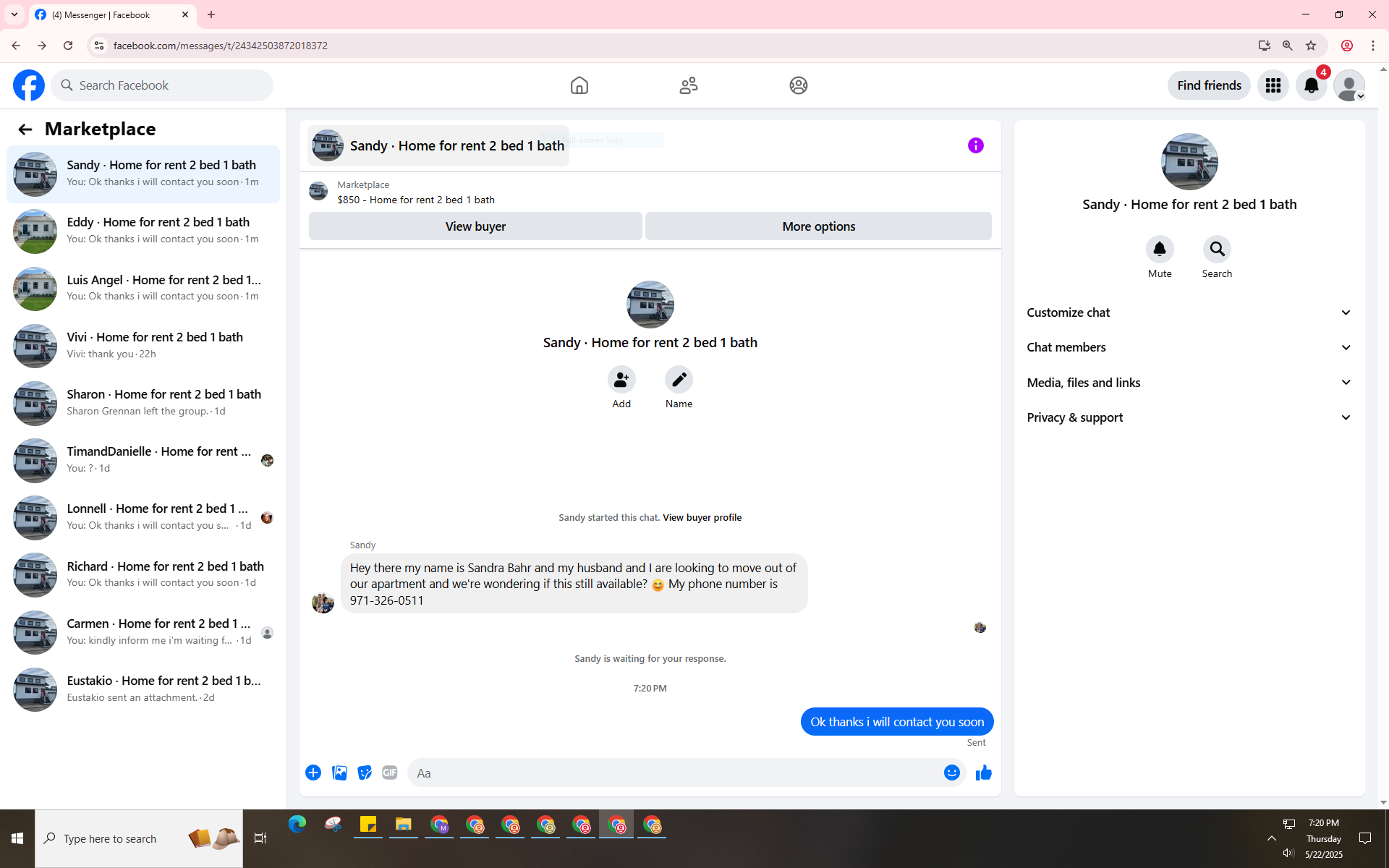Open Sticky Notes from the taskbar
This screenshot has height=868, width=1389.
coord(368,825)
